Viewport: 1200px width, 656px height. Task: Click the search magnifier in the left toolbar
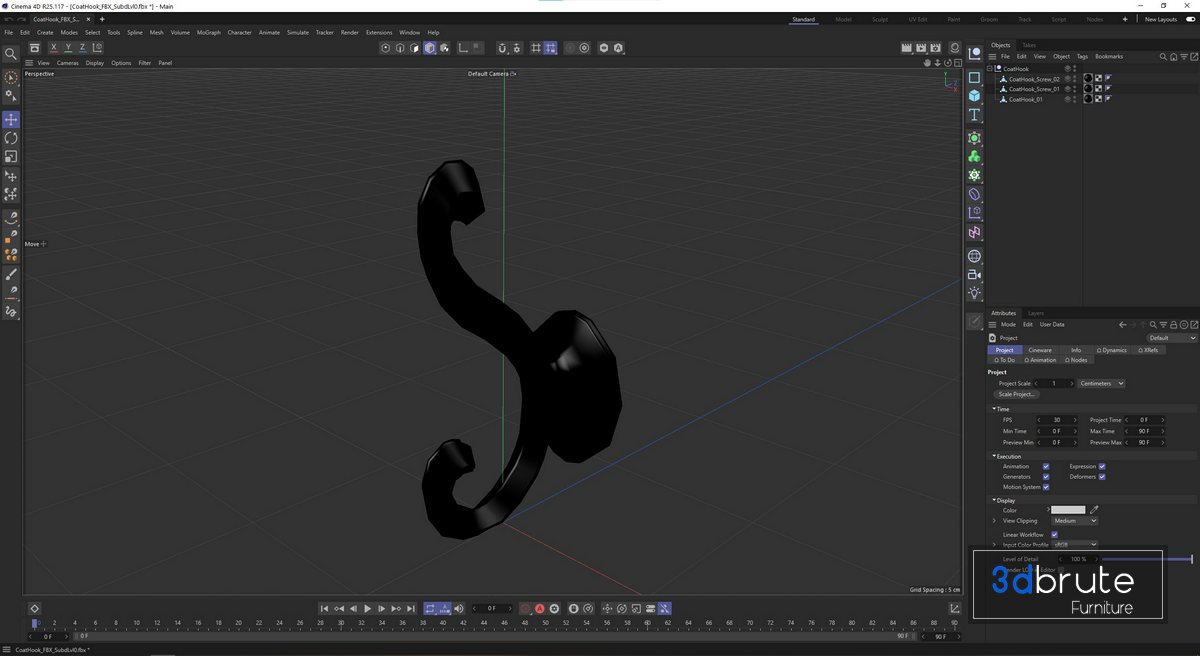click(x=11, y=54)
